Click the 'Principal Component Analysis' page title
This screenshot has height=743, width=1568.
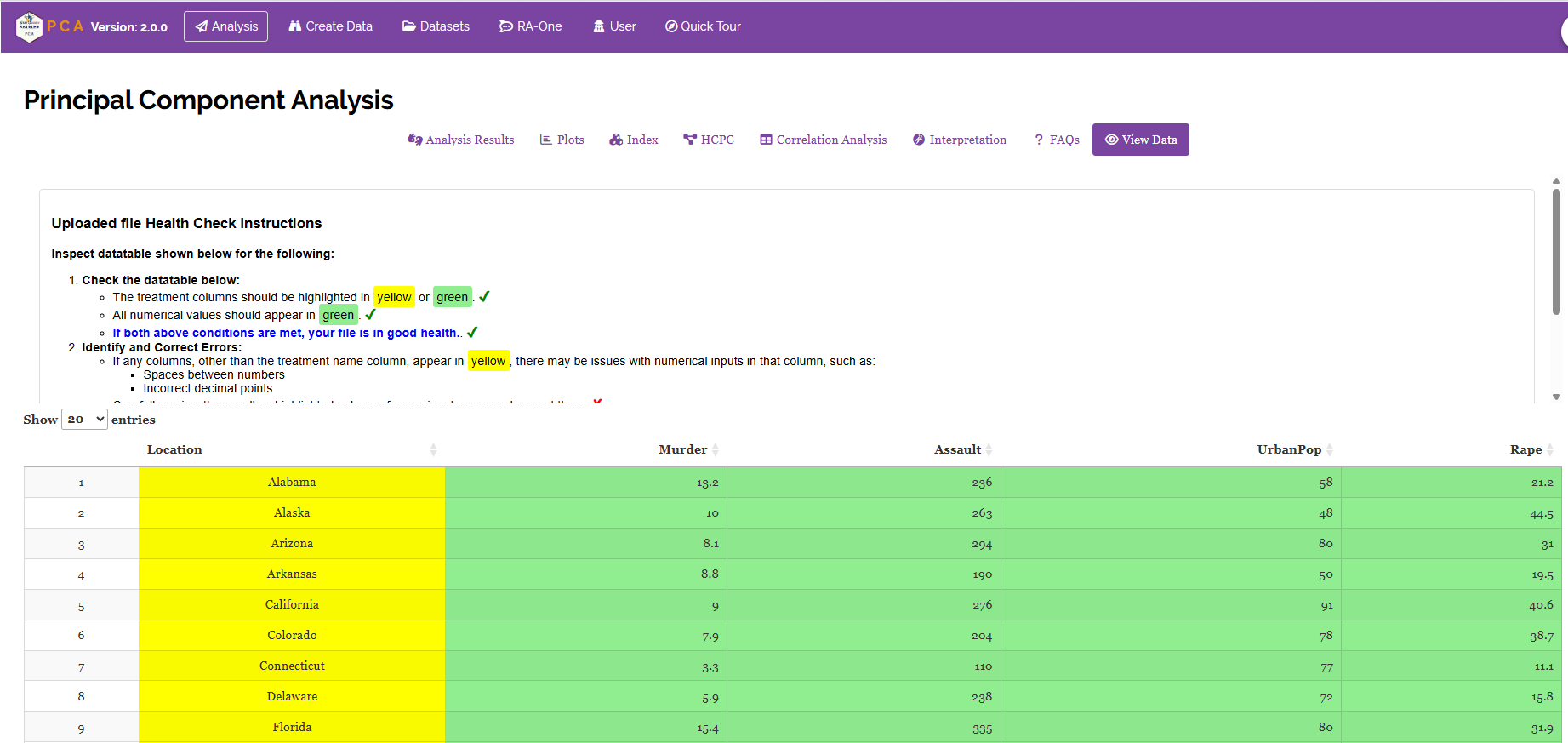click(x=208, y=100)
